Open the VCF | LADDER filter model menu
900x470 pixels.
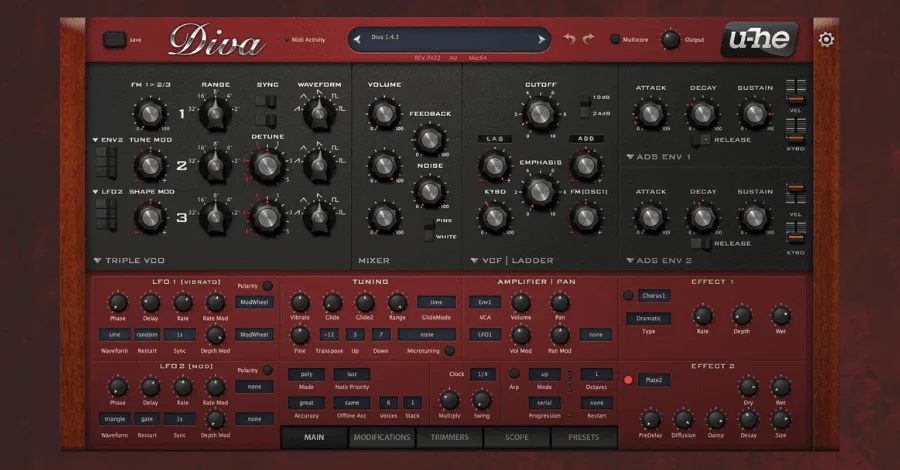pos(511,261)
